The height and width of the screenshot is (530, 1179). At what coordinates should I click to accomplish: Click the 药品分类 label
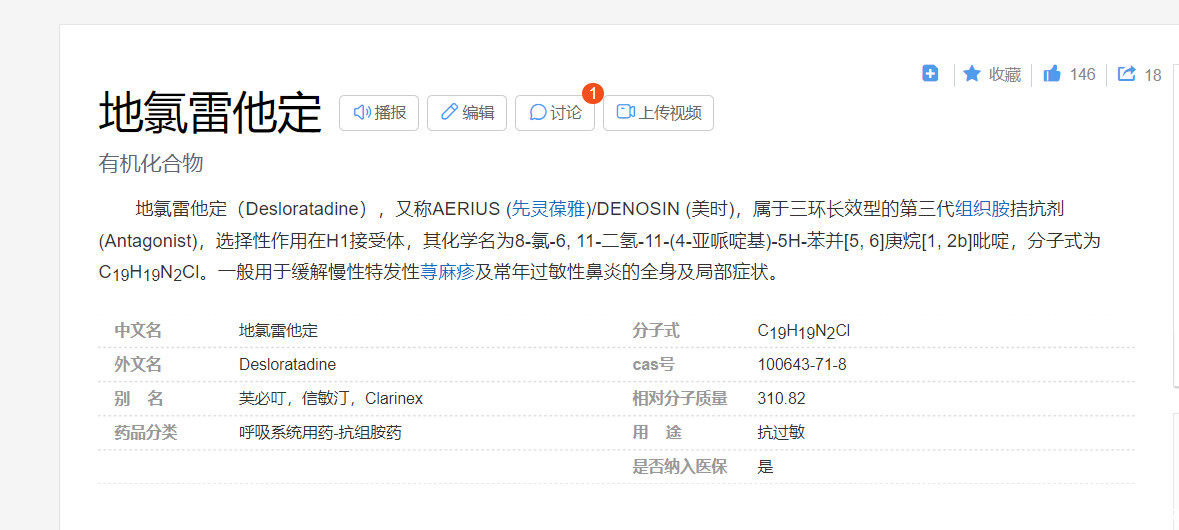[146, 432]
